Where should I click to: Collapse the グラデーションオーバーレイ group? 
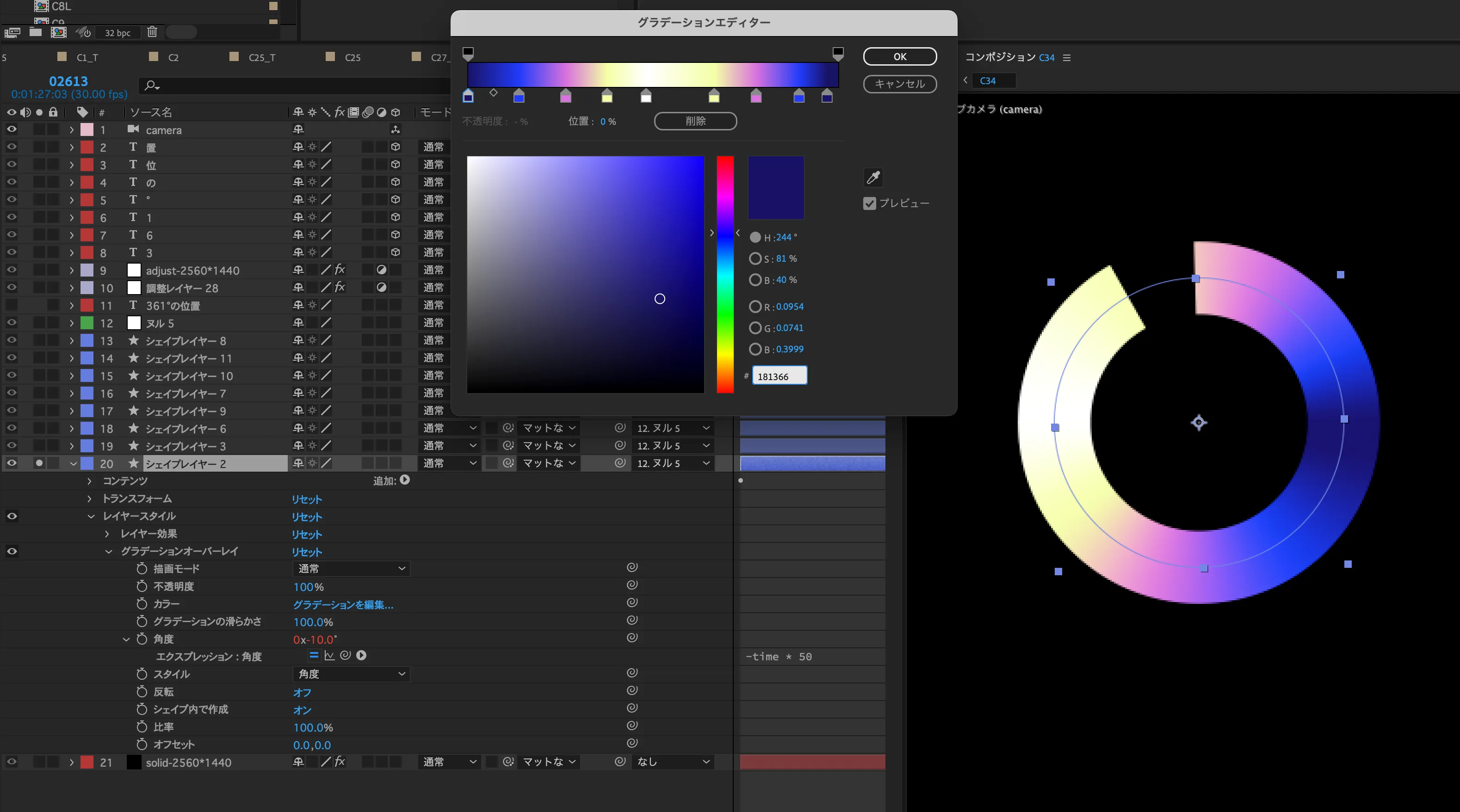(108, 551)
